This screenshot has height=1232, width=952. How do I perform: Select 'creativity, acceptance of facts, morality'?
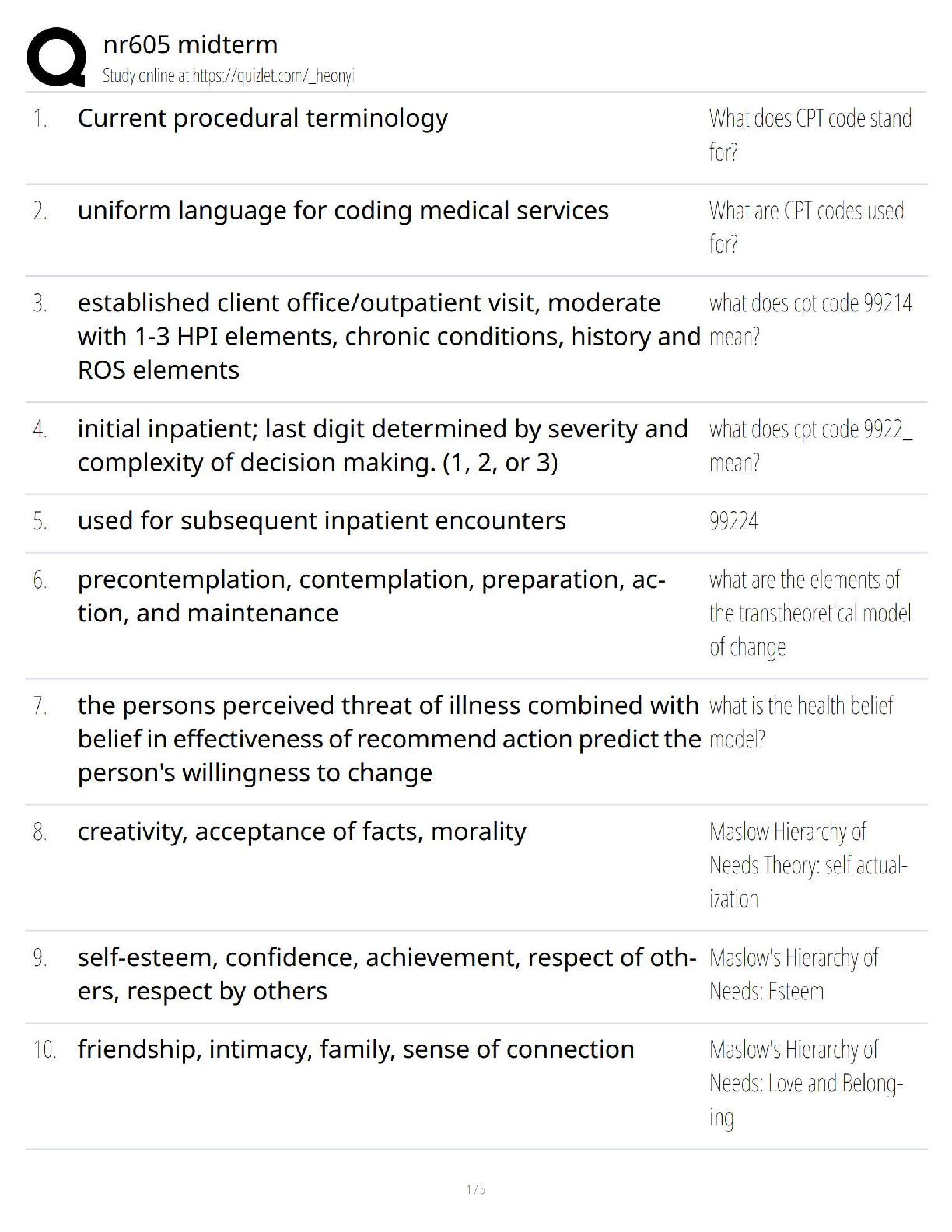302,831
